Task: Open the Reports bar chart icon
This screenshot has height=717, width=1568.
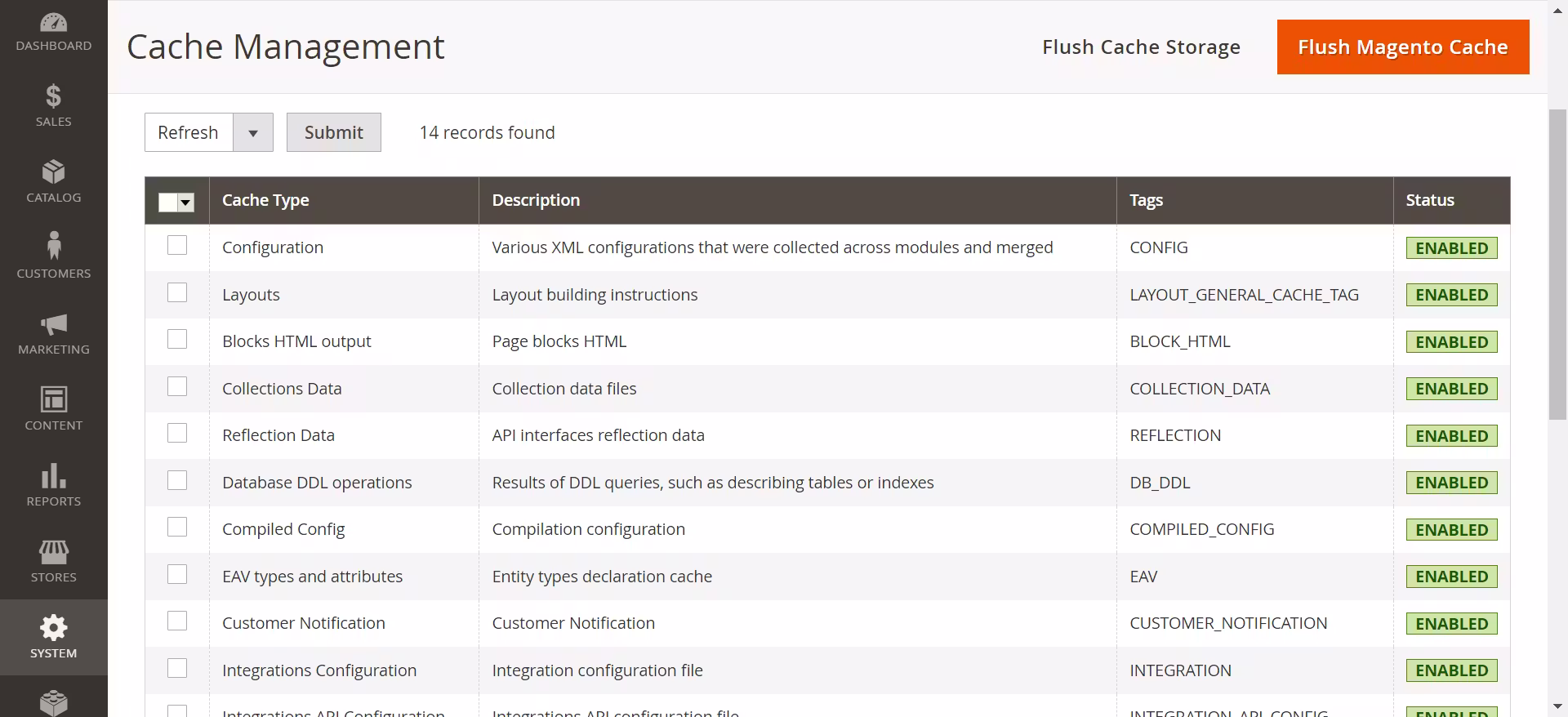Action: [x=53, y=475]
